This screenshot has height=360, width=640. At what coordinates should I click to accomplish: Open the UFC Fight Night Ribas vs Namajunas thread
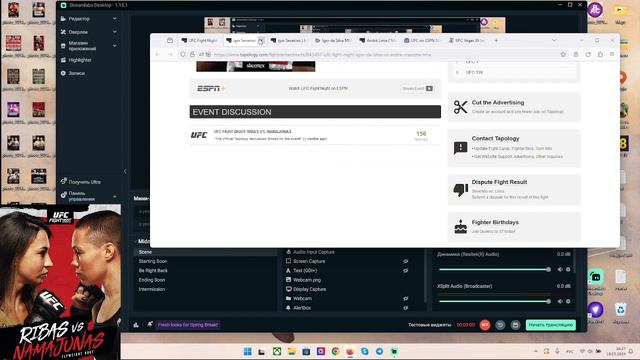point(253,131)
